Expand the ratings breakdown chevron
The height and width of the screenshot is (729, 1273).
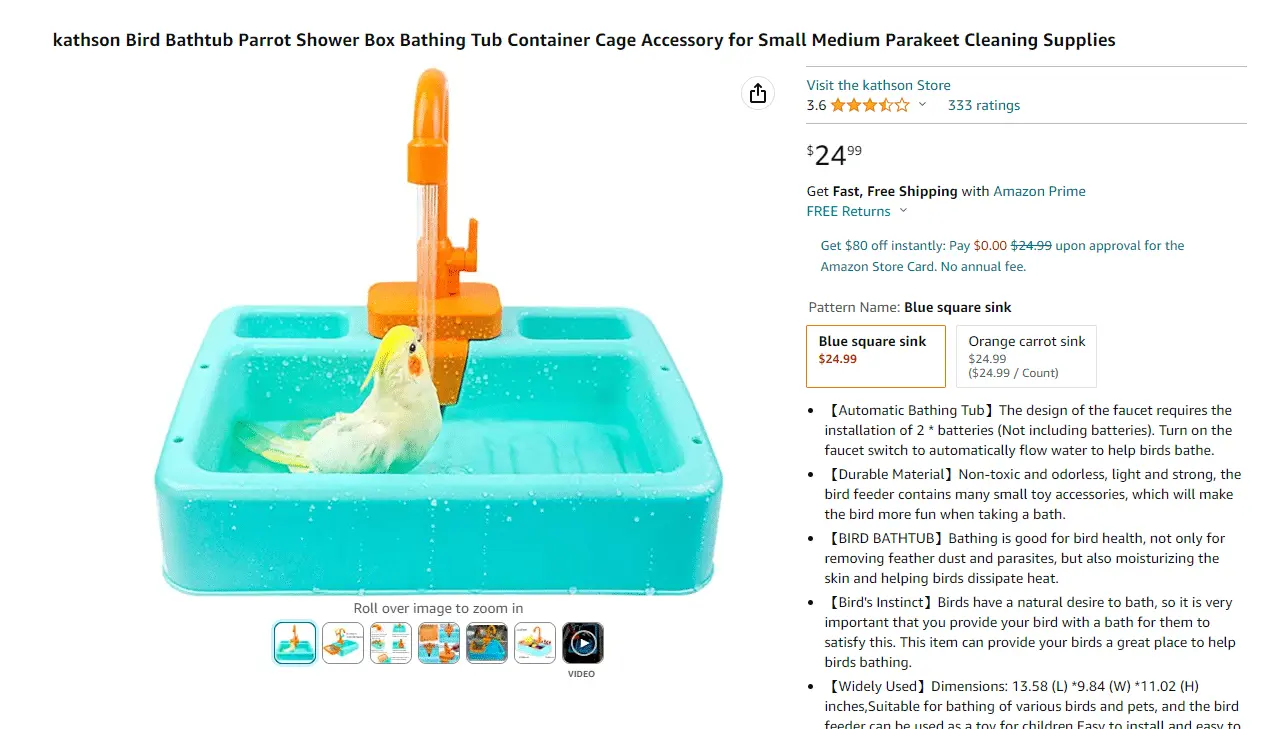(922, 105)
